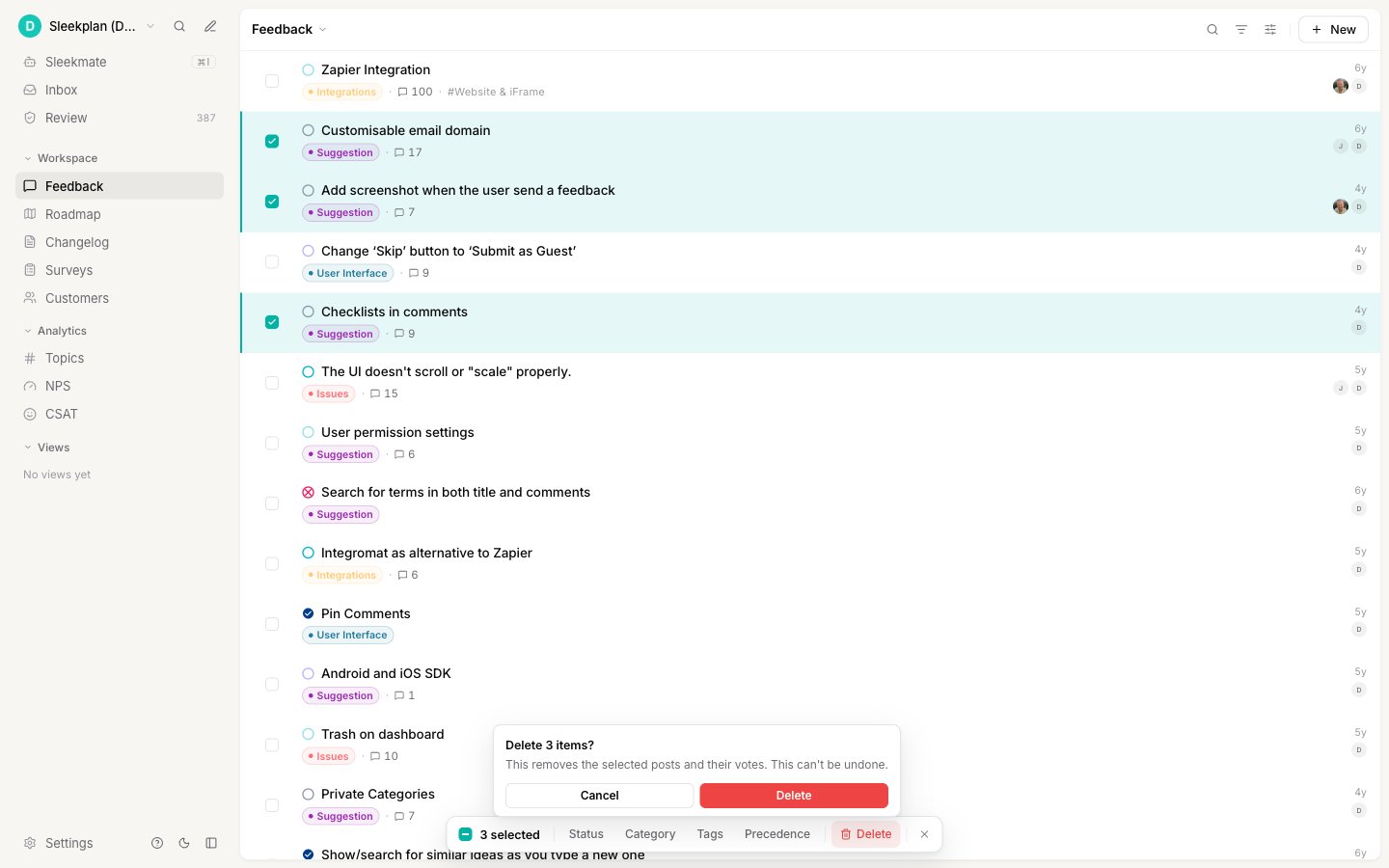
Task: Click the user avatar on Add screenshot row
Action: pyautogui.click(x=1341, y=206)
